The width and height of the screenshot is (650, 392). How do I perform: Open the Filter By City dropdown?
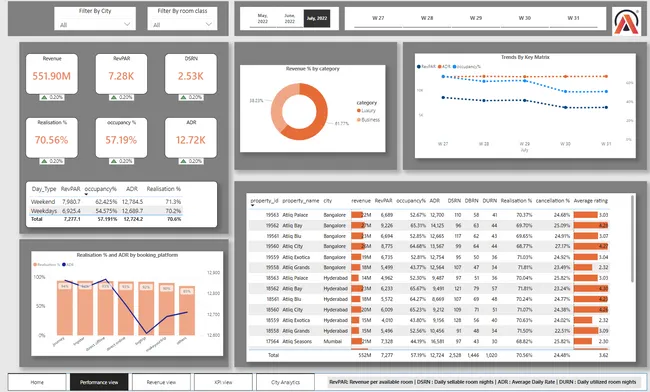95,24
